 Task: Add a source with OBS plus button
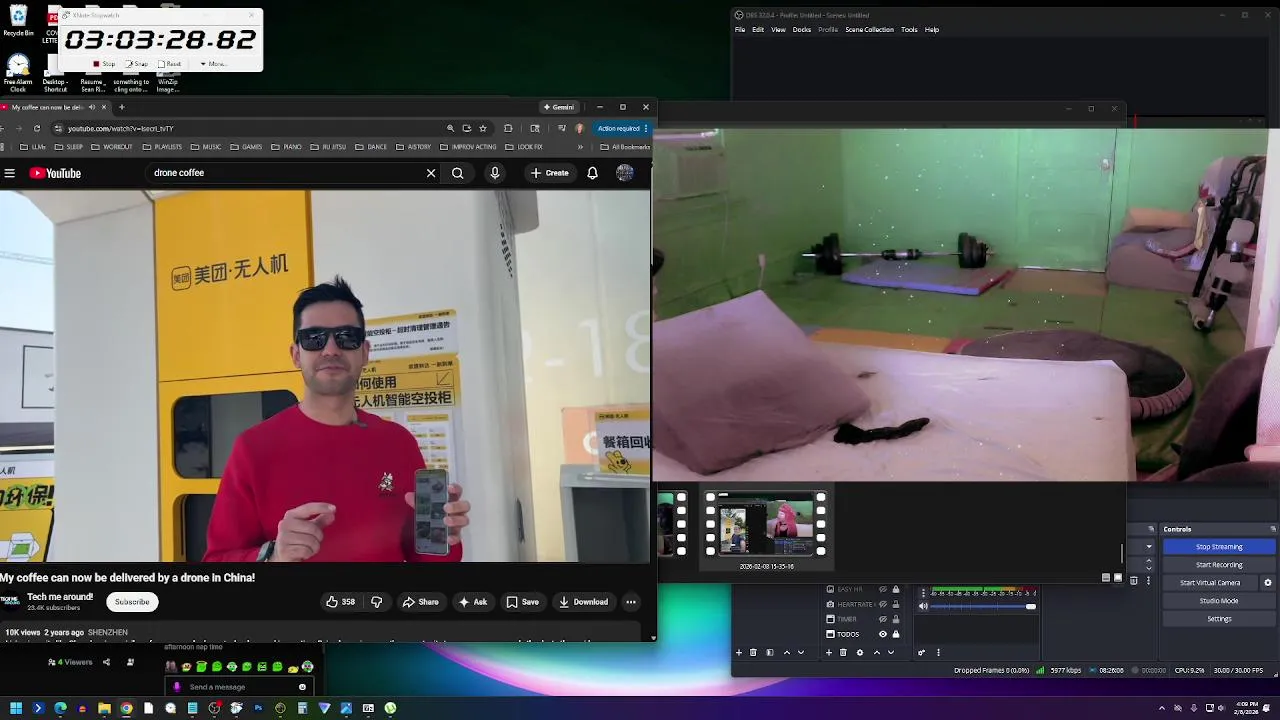pos(829,652)
